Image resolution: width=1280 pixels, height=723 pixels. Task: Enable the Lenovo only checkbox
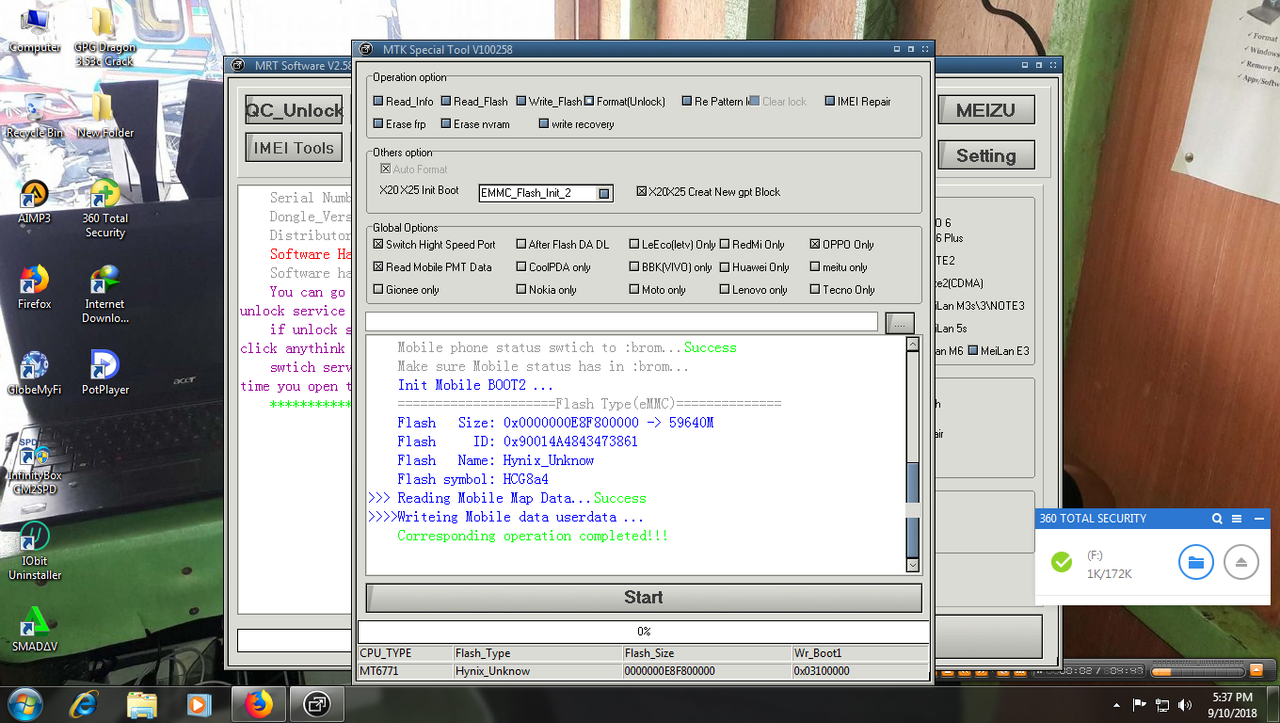point(753,291)
